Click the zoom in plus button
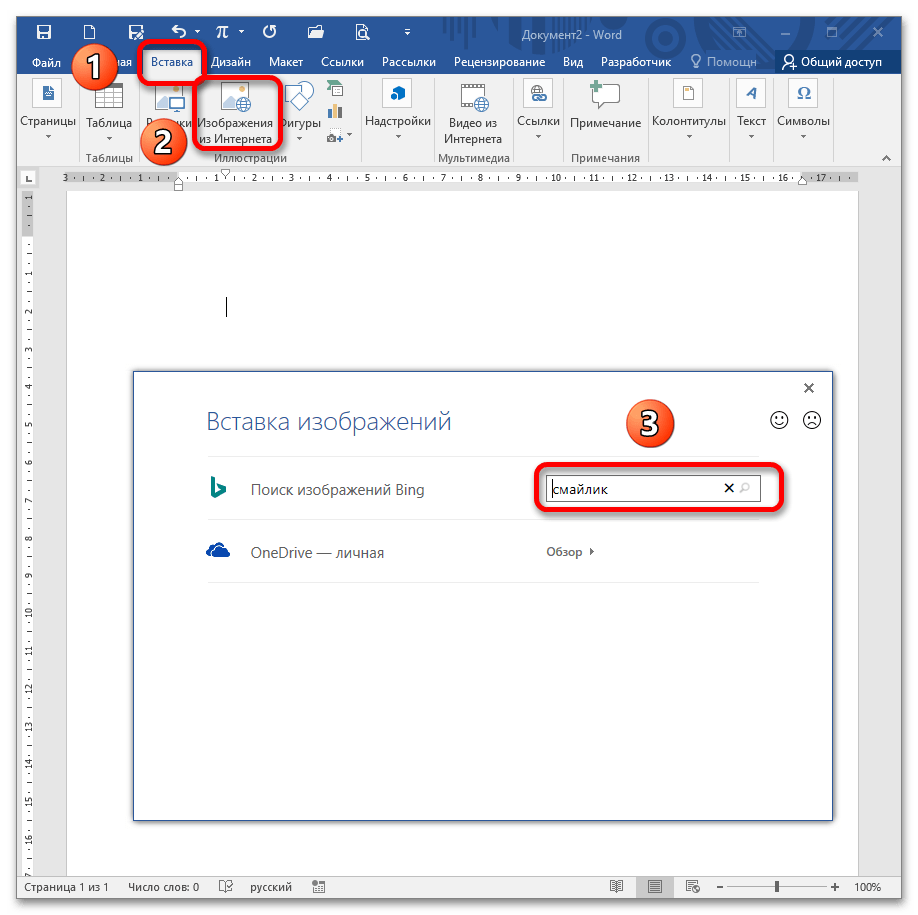Image resolution: width=918 pixels, height=915 pixels. 835,887
